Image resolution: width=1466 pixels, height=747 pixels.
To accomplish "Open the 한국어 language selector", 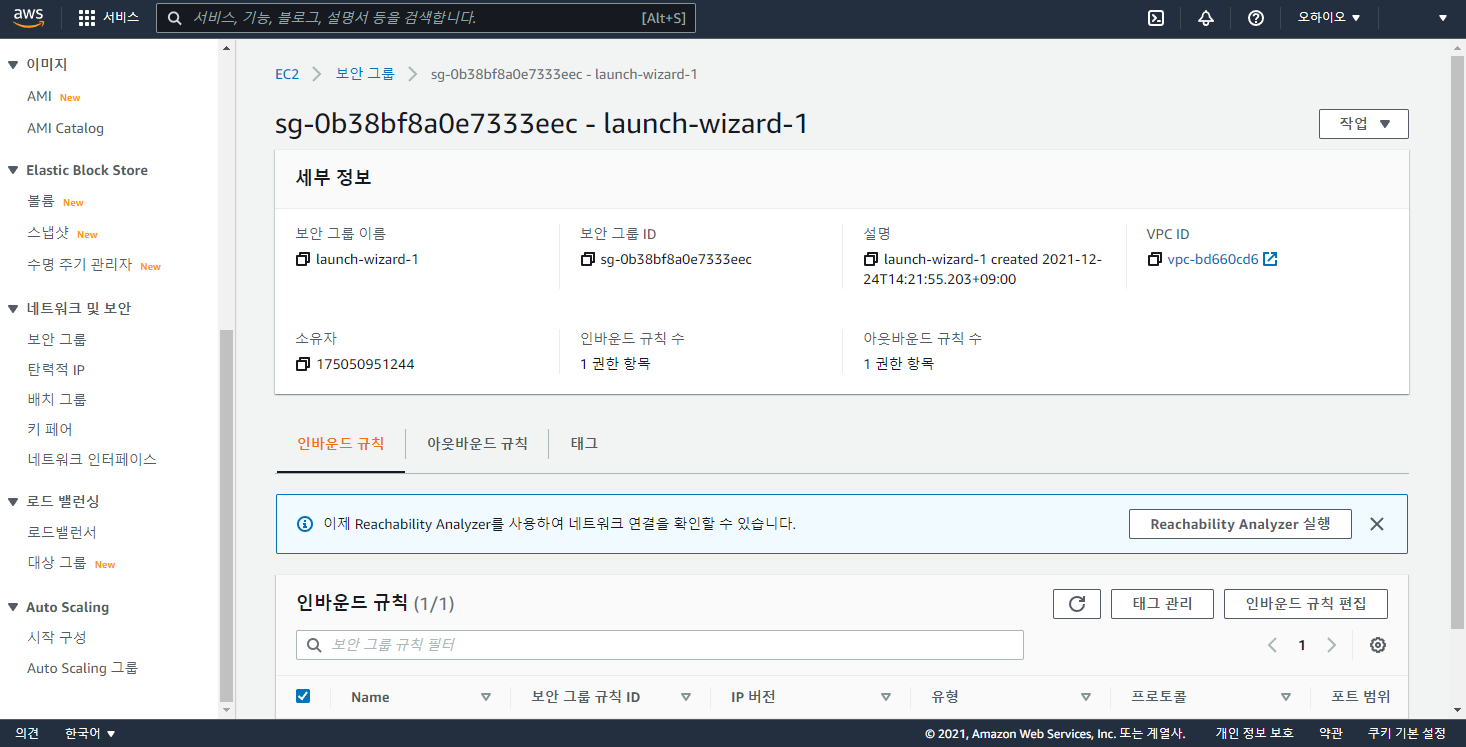I will [90, 733].
